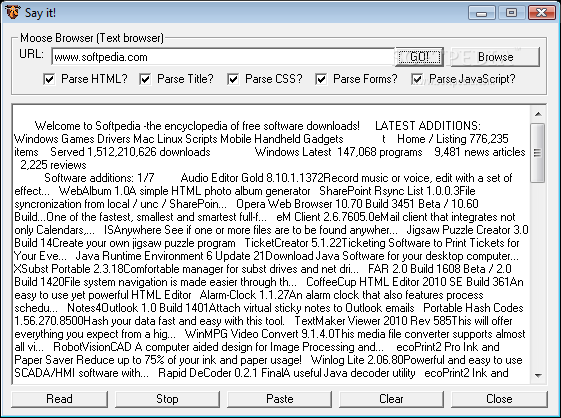The image size is (561, 418).
Task: Click text 'Welcome to Softpedia'
Action: pyautogui.click(x=88, y=126)
